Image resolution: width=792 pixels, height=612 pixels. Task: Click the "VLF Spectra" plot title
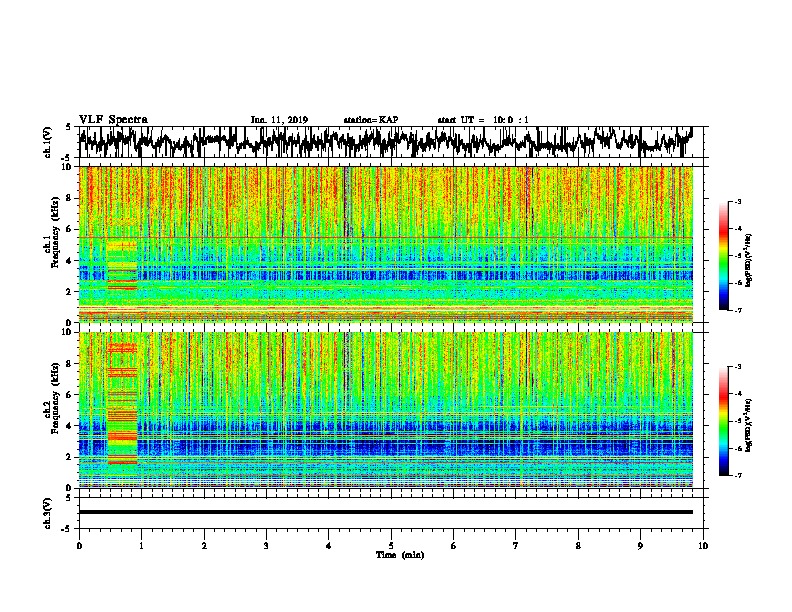point(113,120)
